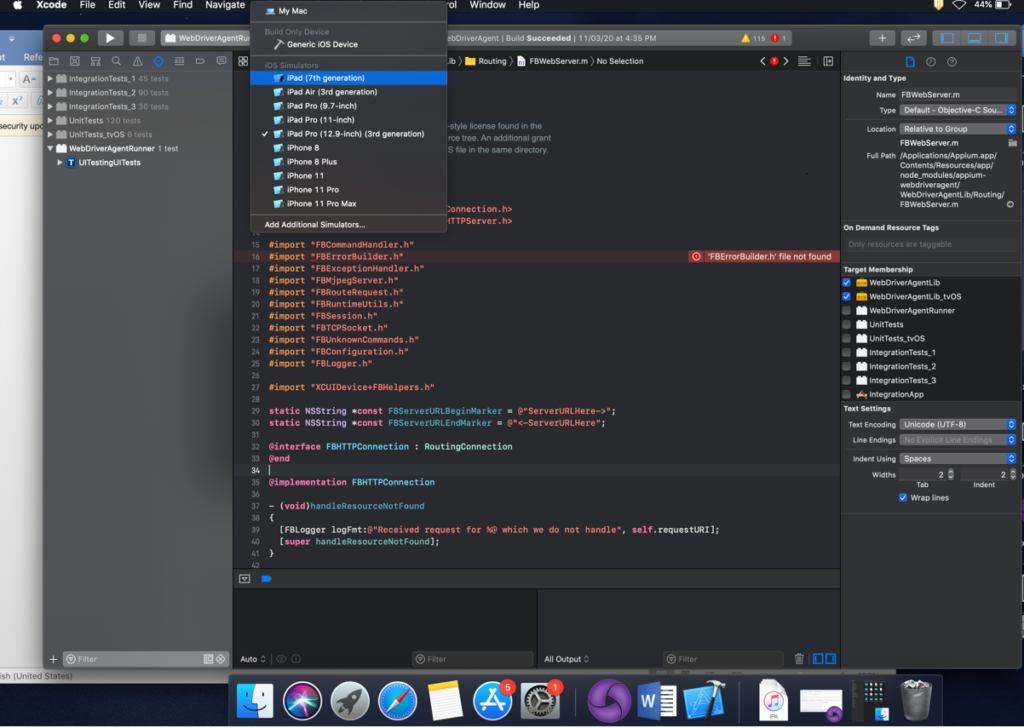The height and width of the screenshot is (728, 1024).
Task: Click the adjust editor options lines icon
Action: click(x=804, y=61)
